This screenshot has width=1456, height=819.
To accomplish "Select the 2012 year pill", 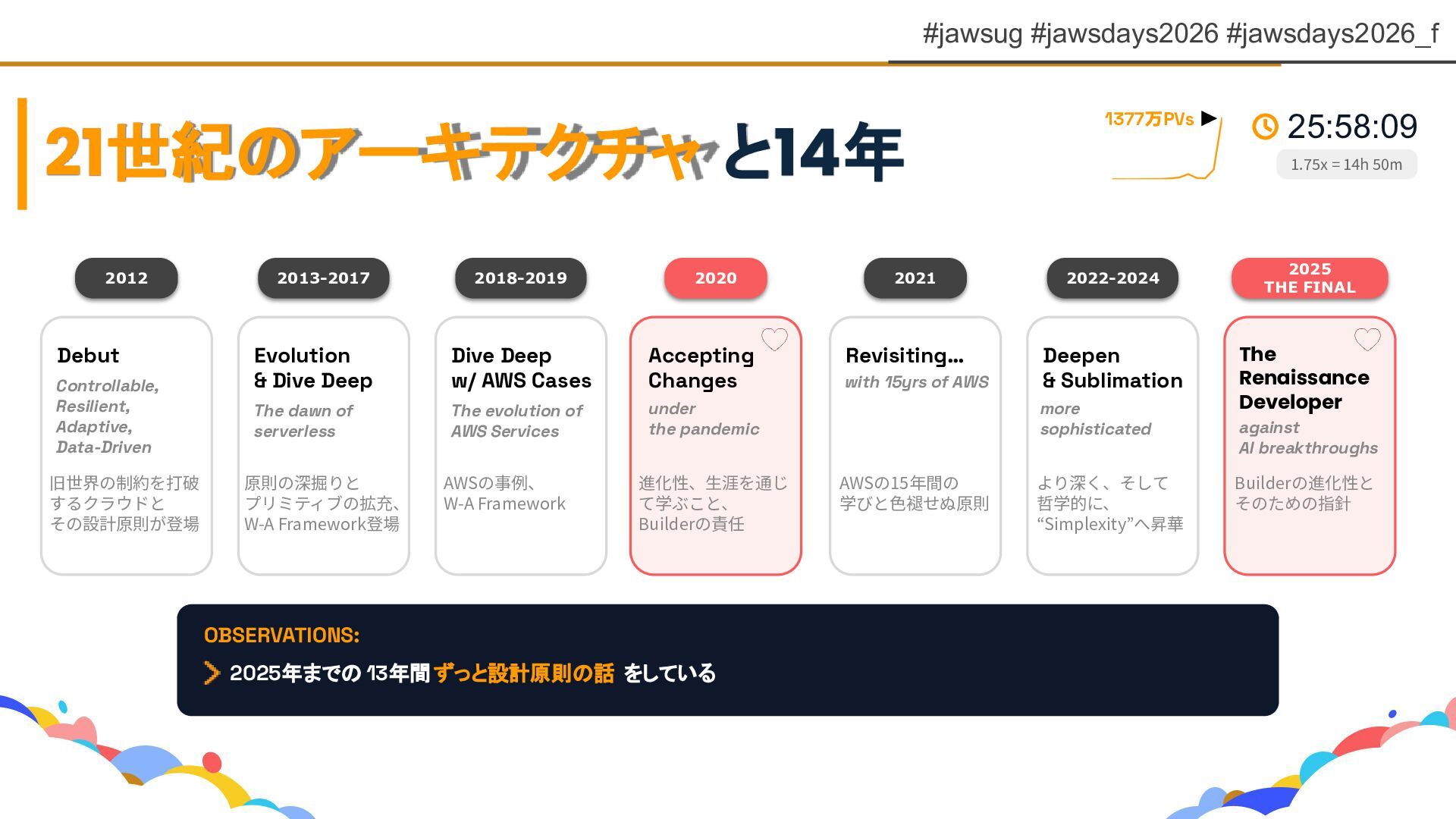I will point(126,278).
